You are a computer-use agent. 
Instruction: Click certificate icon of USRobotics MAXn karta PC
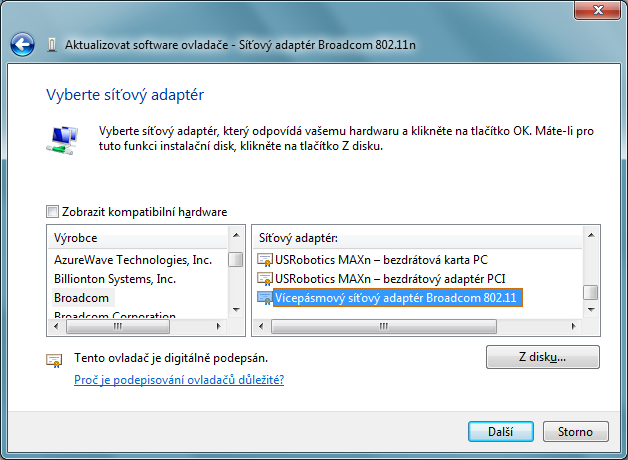point(265,260)
